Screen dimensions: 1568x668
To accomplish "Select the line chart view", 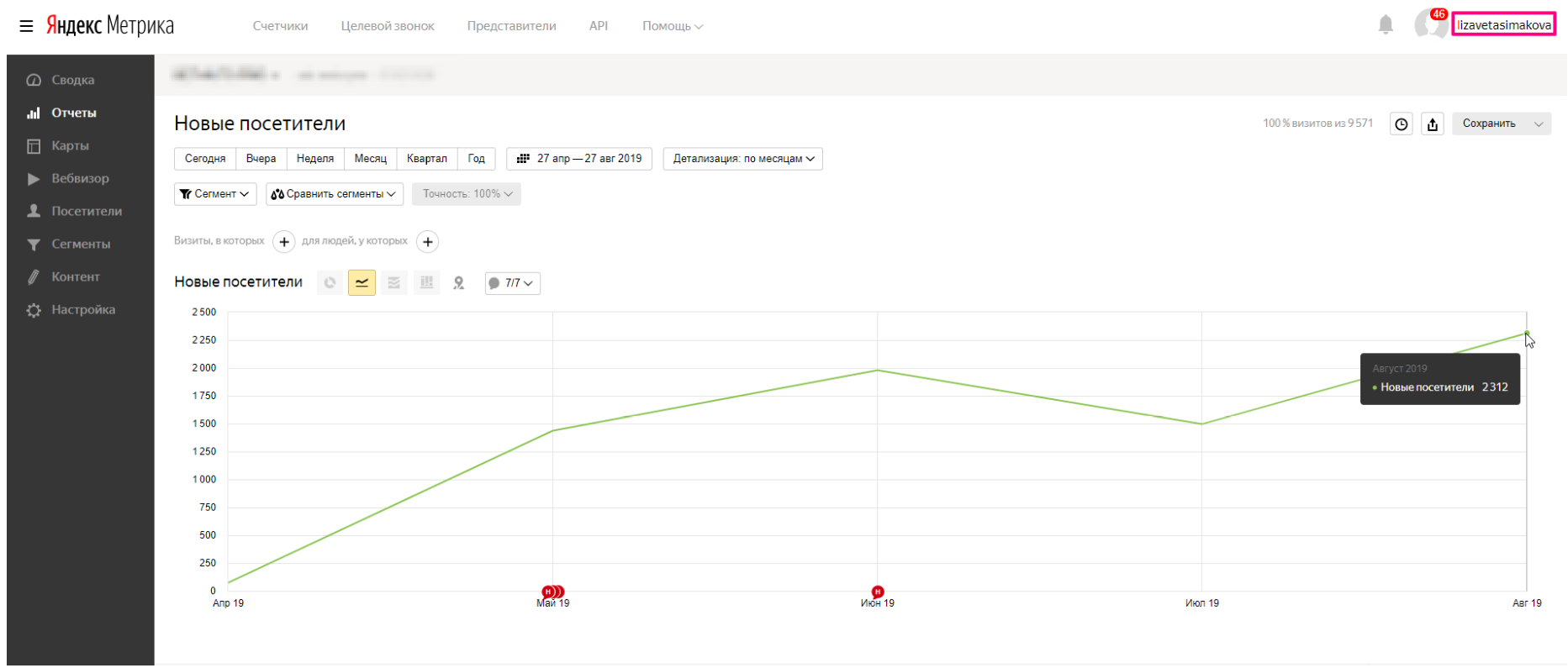I will [x=362, y=283].
